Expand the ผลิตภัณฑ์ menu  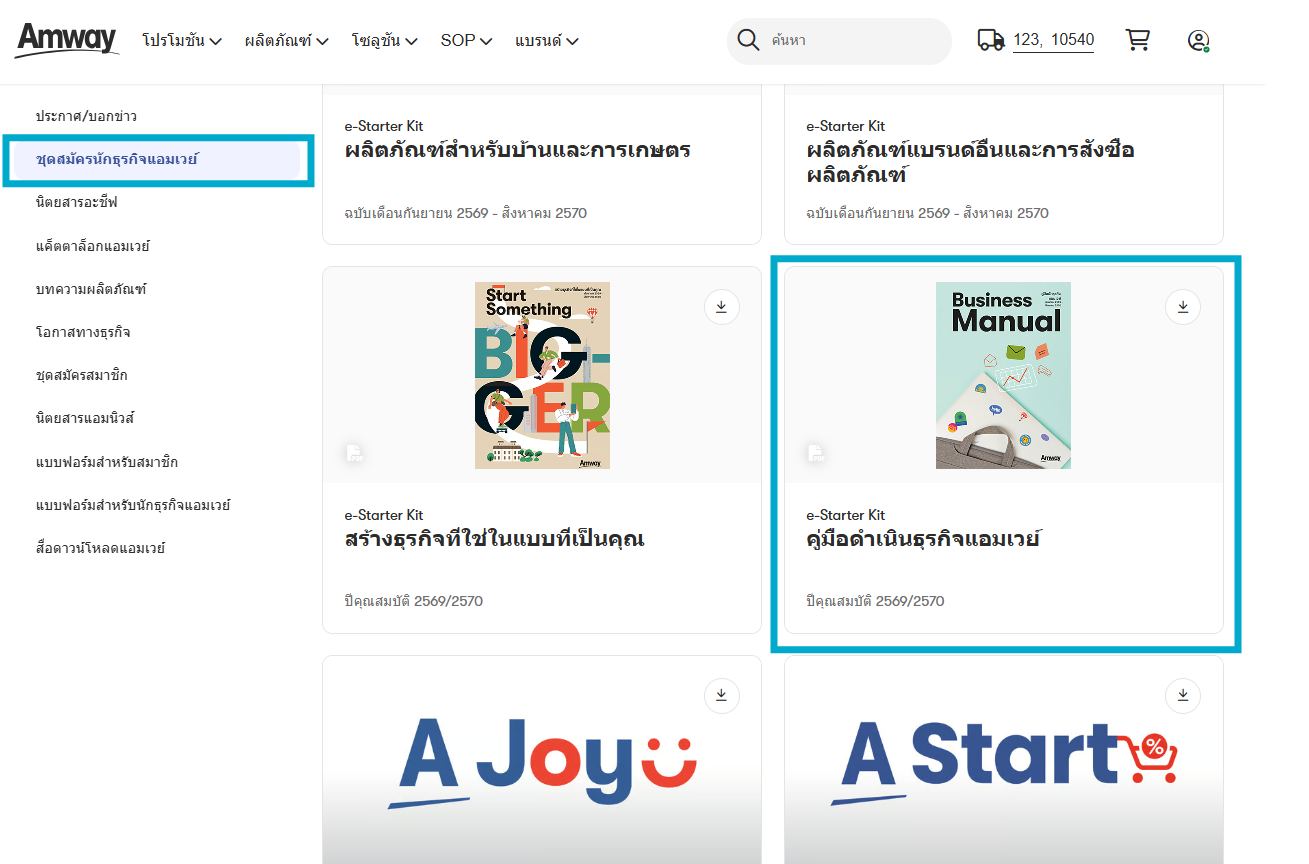tap(287, 41)
